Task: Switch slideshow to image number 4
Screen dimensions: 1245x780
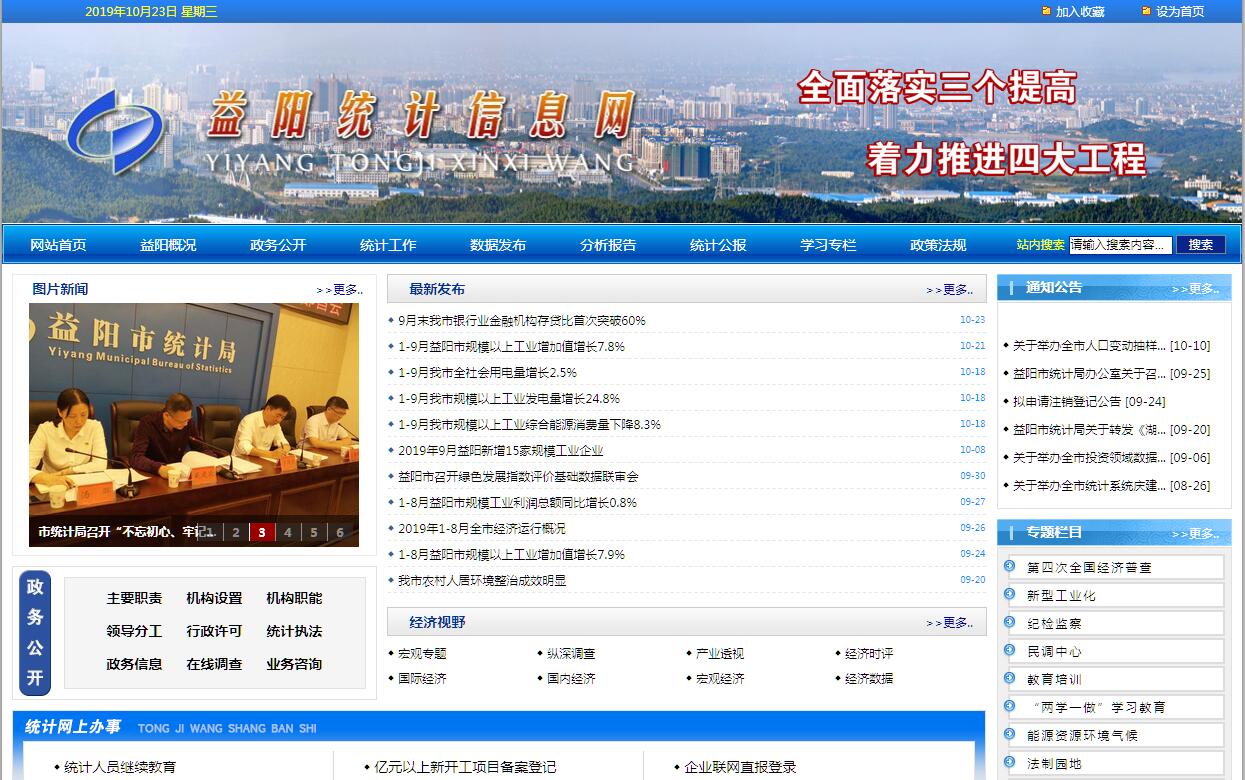Action: (288, 532)
